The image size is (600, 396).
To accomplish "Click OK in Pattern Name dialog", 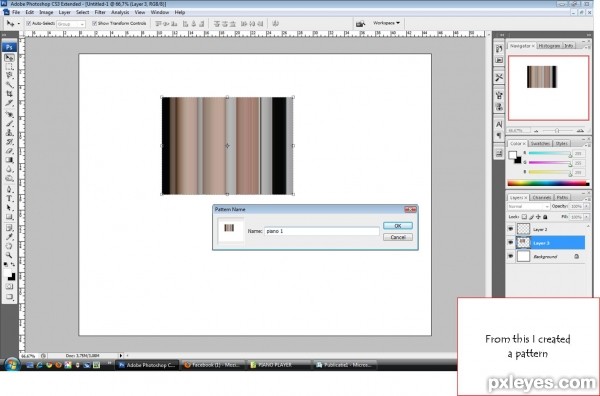I will click(x=398, y=226).
